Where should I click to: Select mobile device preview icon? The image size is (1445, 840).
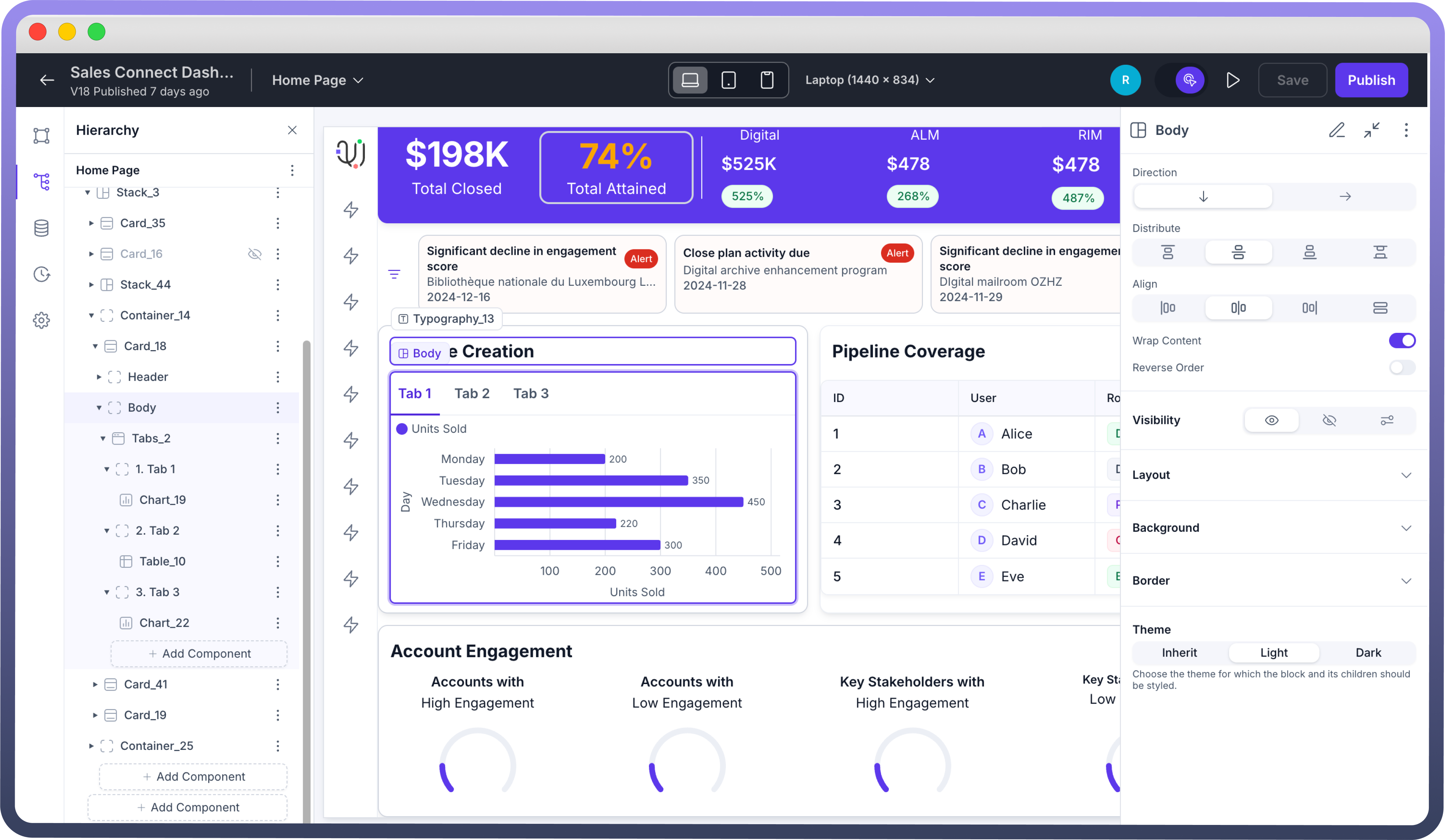click(767, 80)
